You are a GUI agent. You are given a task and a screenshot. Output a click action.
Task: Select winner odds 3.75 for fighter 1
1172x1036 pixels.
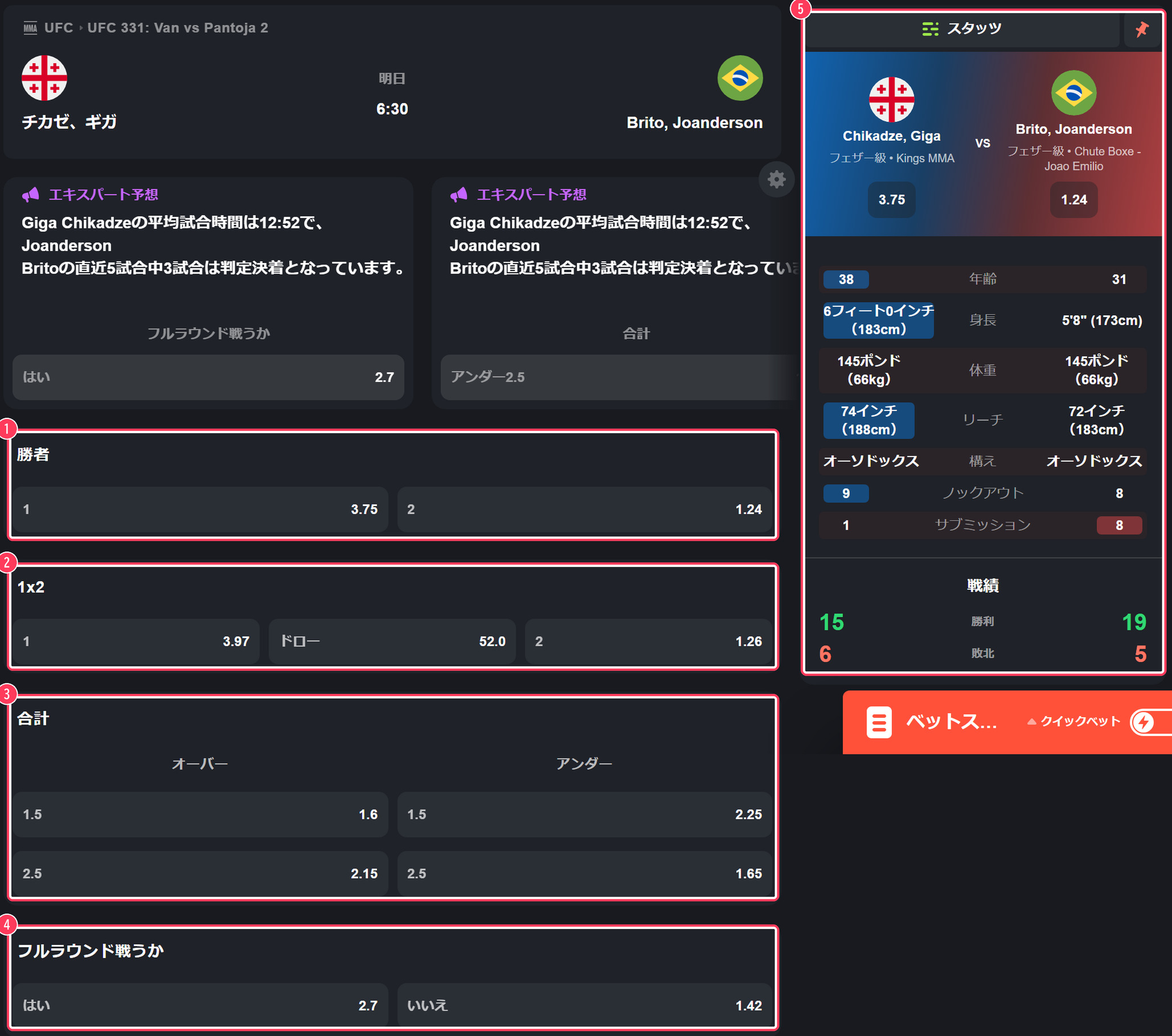tap(200, 509)
